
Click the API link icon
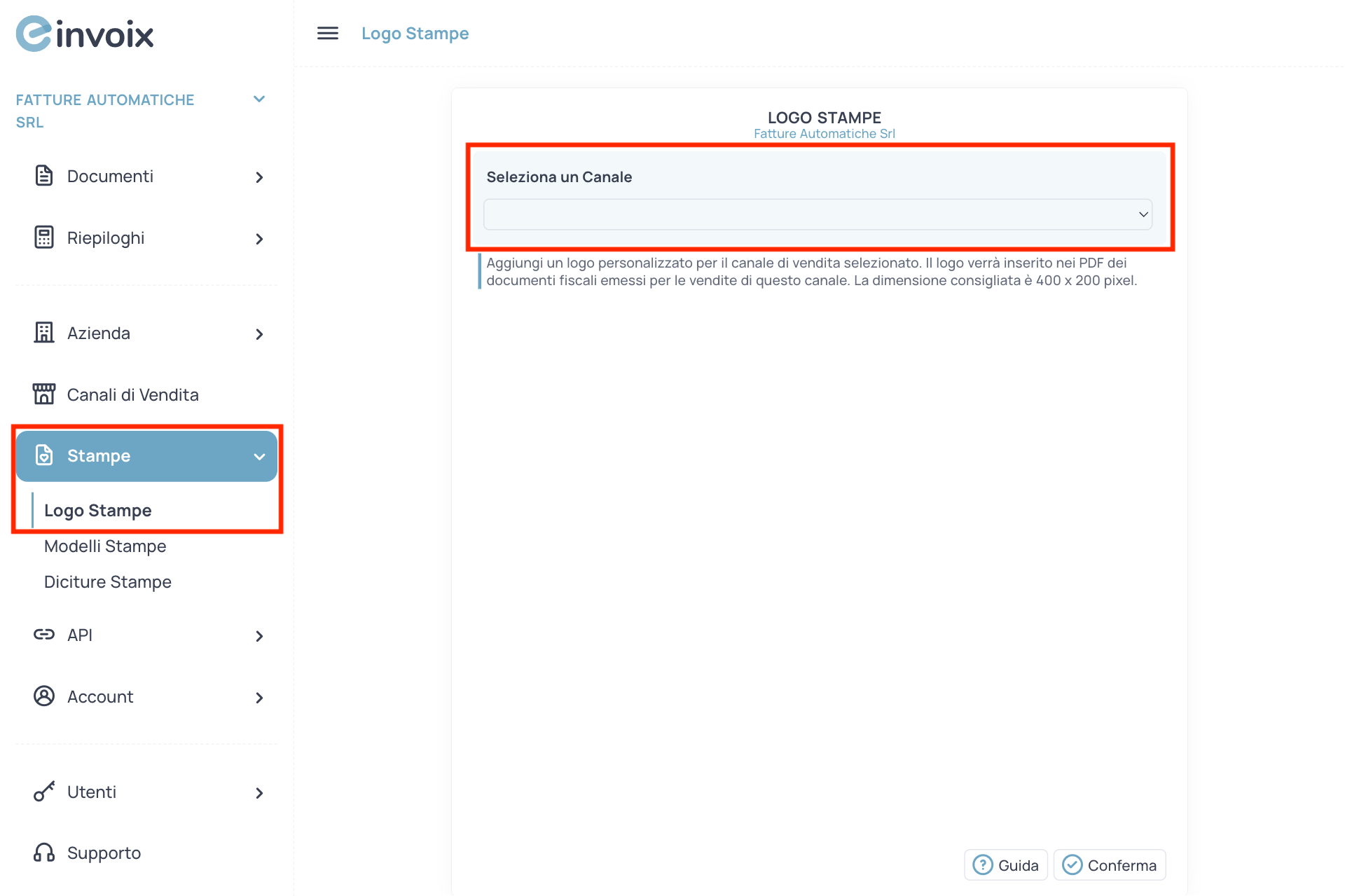pyautogui.click(x=43, y=635)
